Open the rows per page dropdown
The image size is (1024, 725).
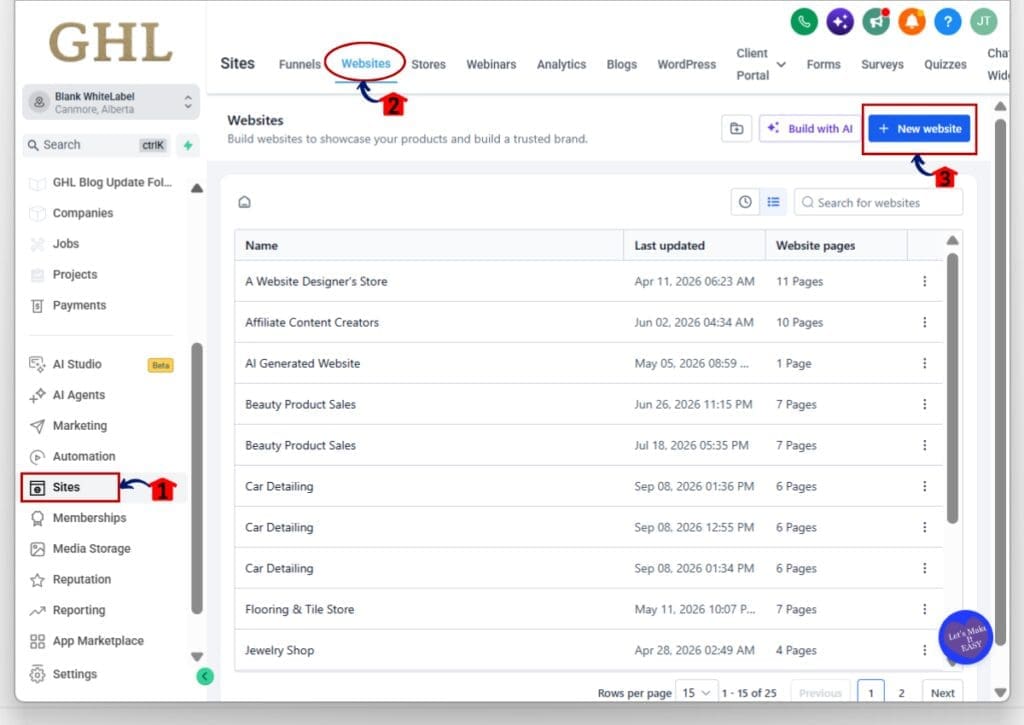[x=696, y=693]
